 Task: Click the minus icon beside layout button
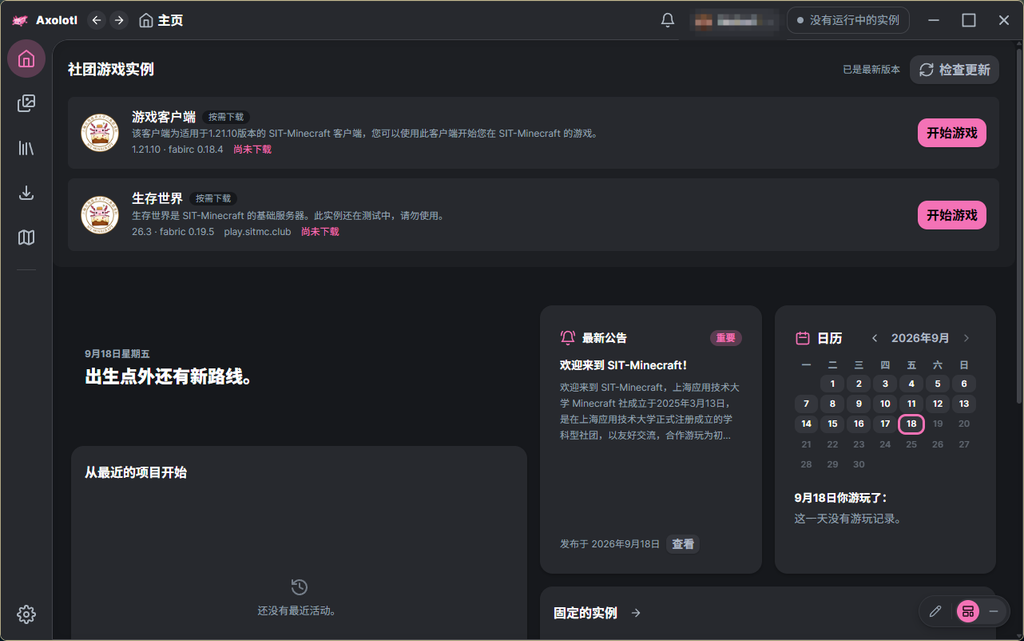pos(993,612)
